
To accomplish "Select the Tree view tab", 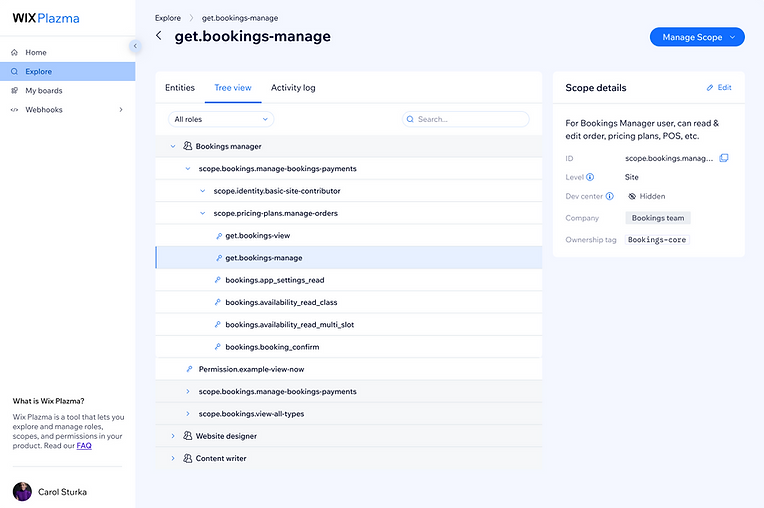I will click(233, 88).
